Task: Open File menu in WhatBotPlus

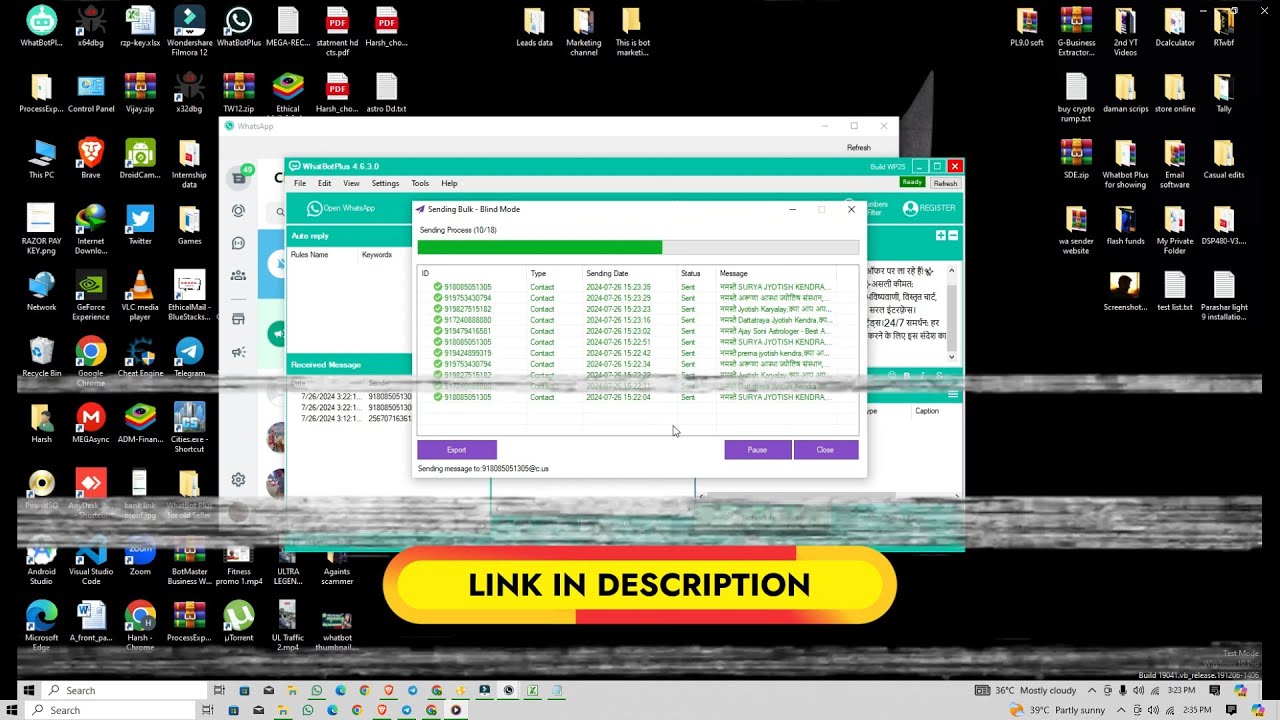Action: click(x=300, y=183)
